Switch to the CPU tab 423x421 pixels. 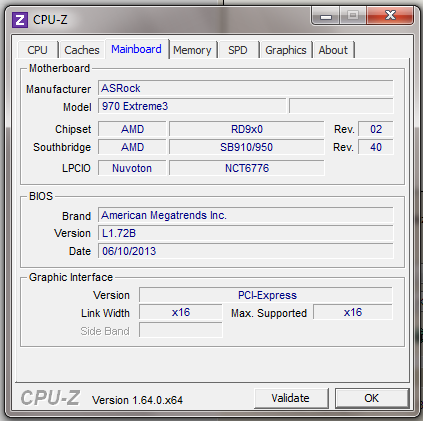[38, 50]
